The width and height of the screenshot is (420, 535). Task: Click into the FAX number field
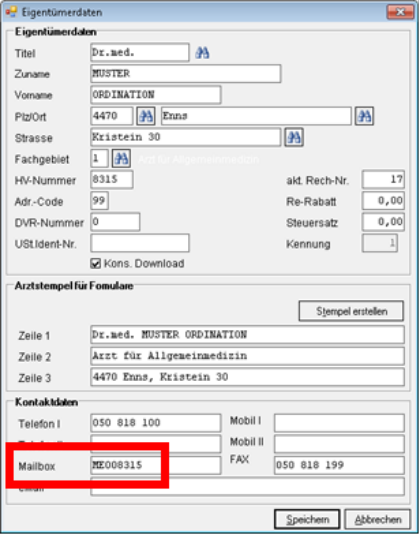[x=339, y=465]
